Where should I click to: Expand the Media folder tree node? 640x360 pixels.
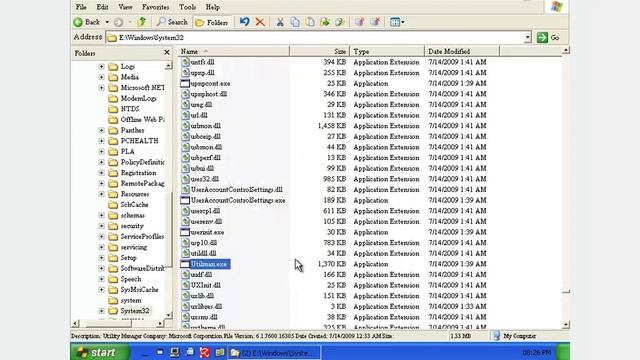point(101,77)
